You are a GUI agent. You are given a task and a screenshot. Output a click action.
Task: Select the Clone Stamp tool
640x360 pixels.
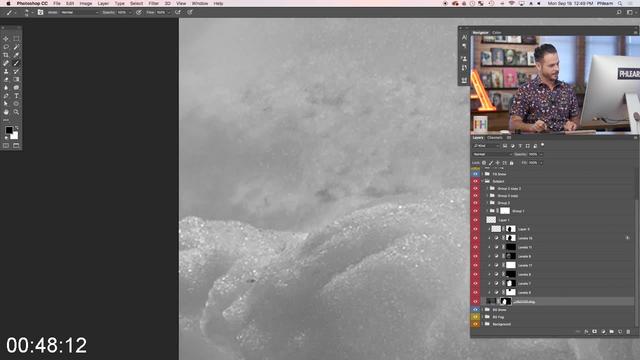(x=6, y=71)
